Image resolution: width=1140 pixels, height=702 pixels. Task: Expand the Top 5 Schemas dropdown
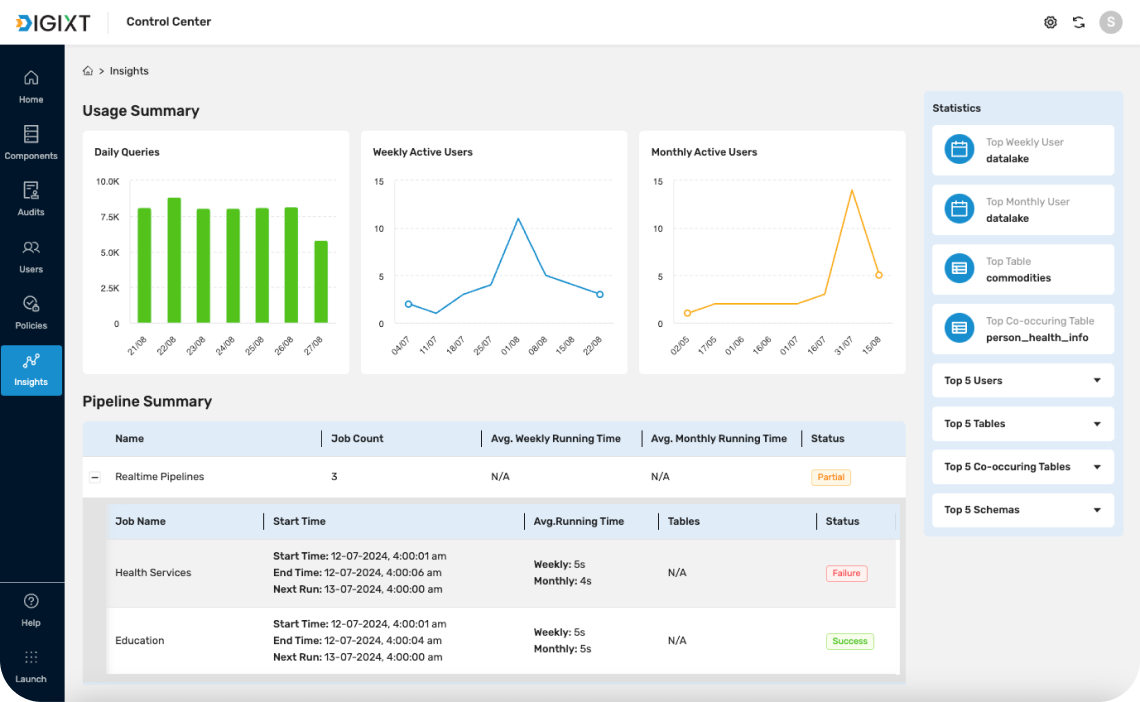click(1023, 509)
